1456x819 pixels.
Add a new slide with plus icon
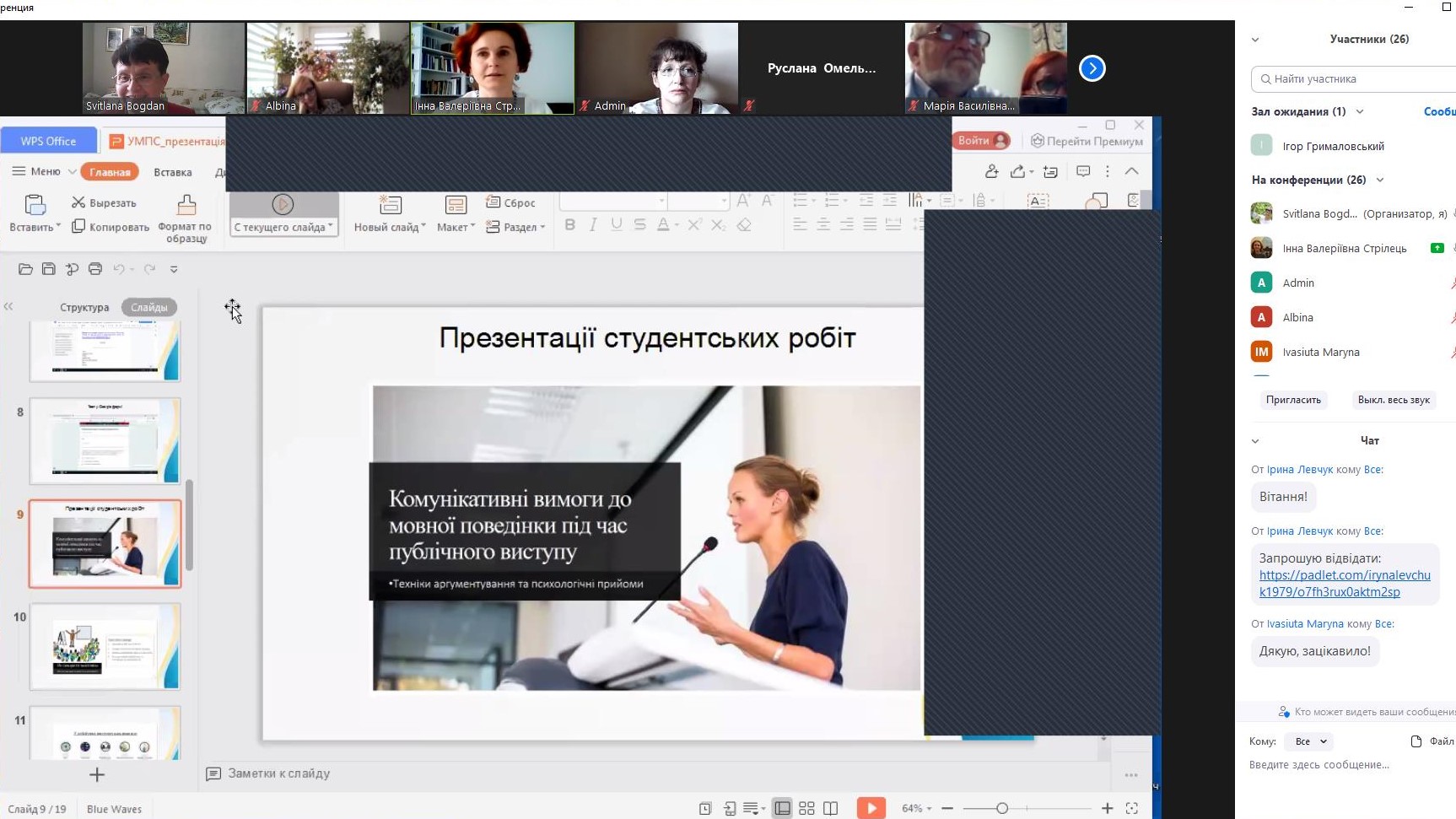97,774
